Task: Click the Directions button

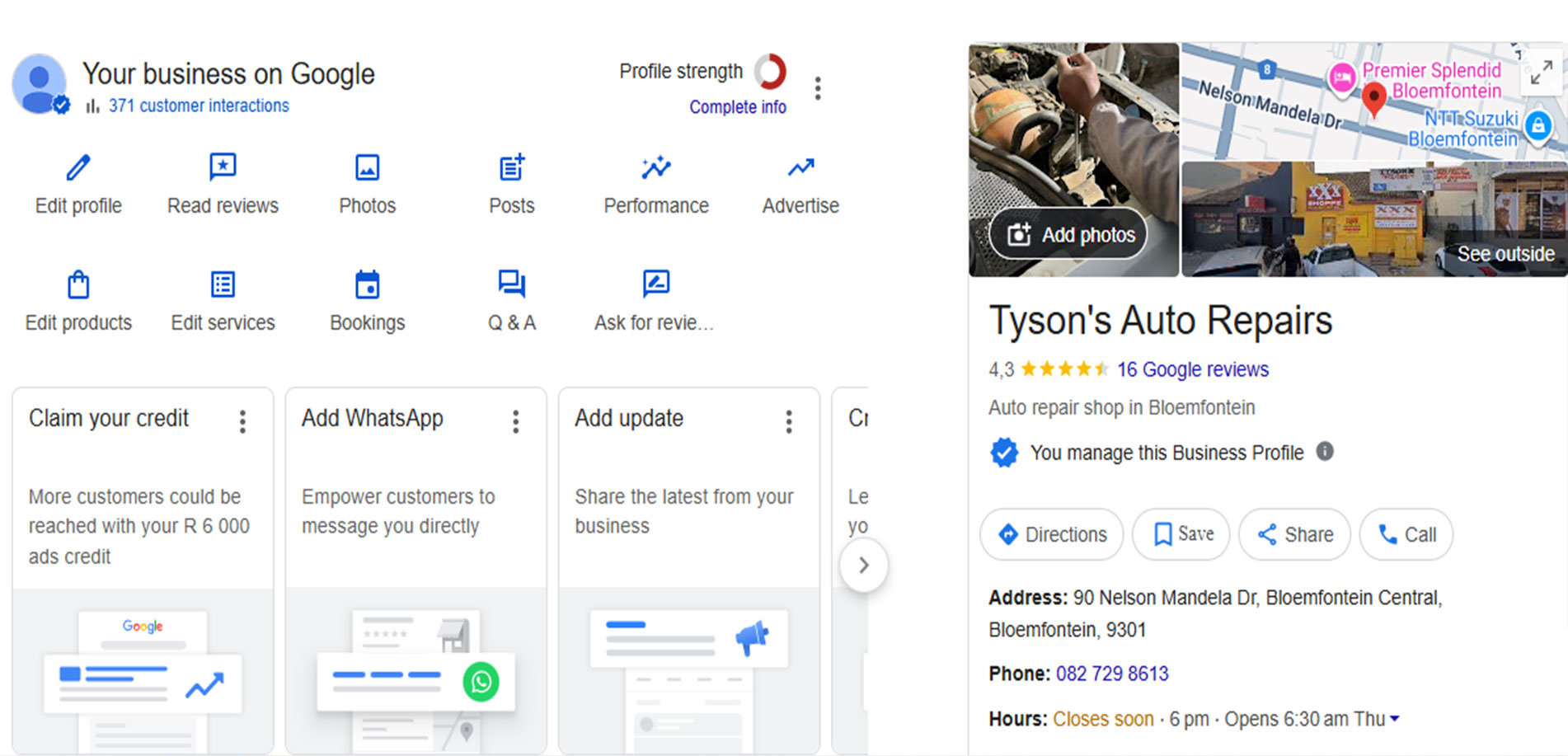Action: click(x=1052, y=535)
